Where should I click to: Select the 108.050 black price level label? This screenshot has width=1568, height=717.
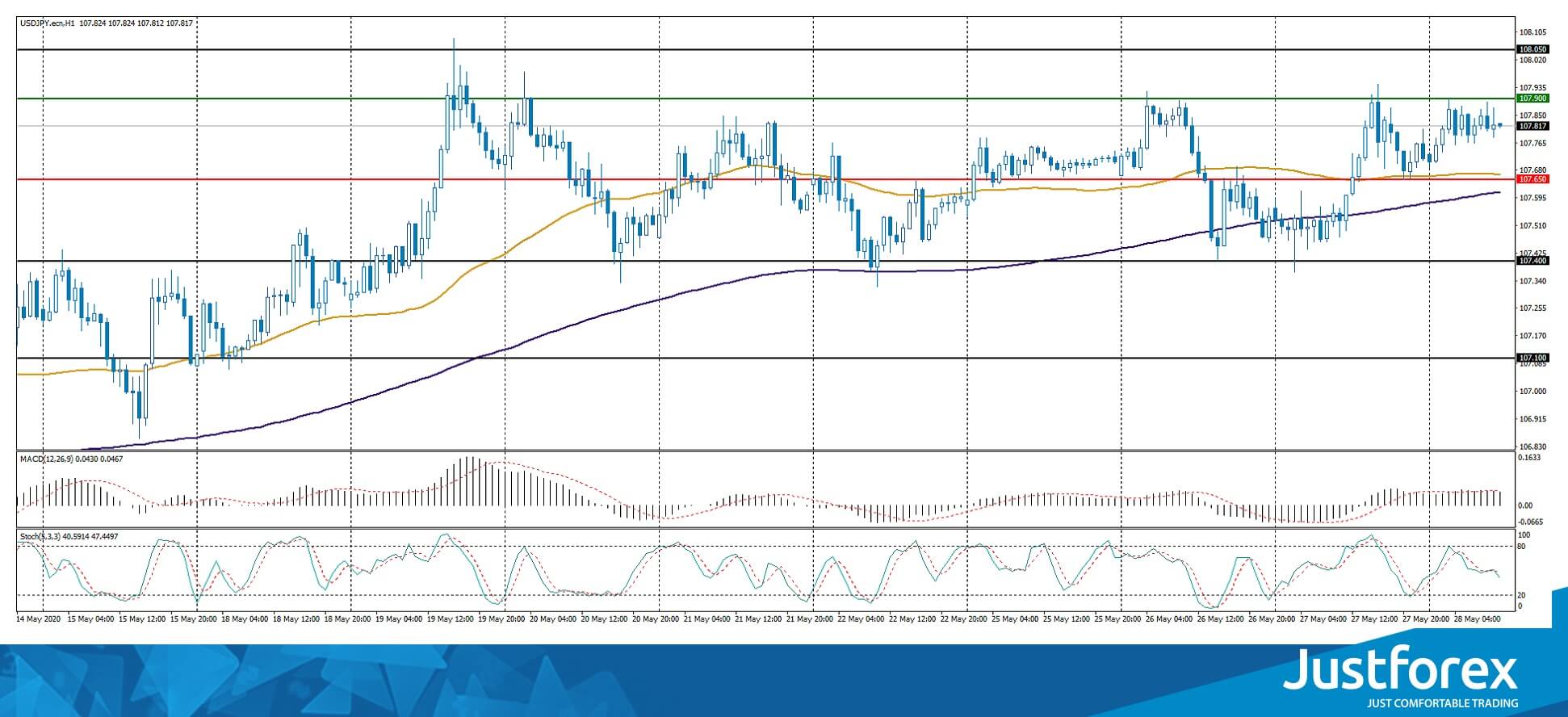[x=1532, y=49]
